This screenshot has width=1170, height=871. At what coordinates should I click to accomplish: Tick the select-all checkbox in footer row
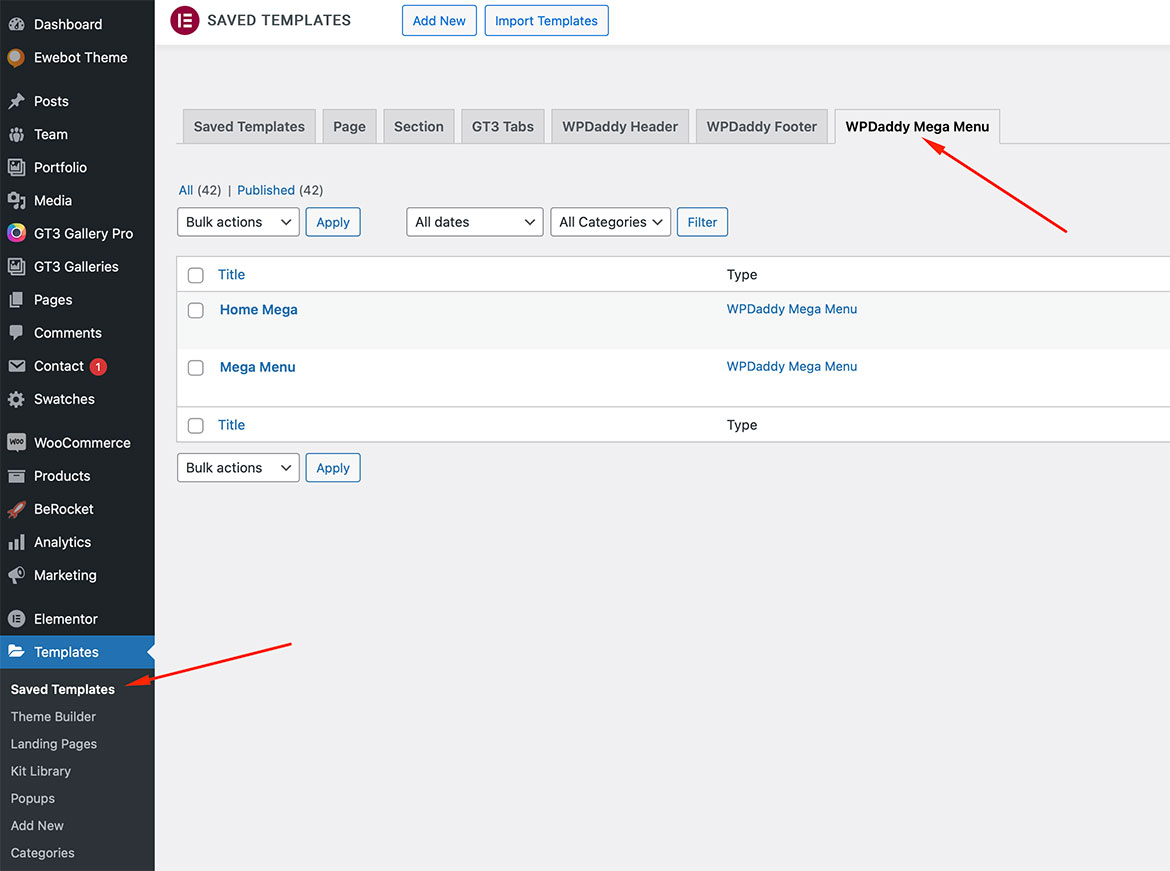[x=195, y=425]
